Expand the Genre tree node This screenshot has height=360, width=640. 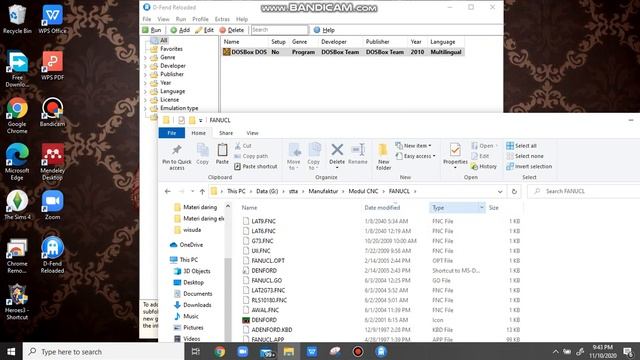[x=145, y=58]
